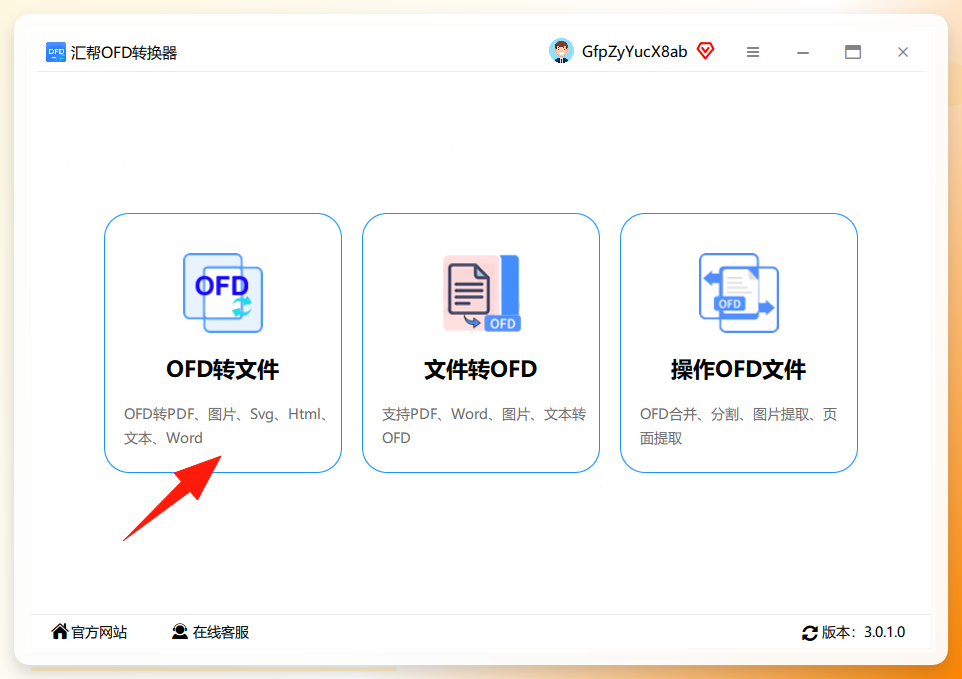Open the 在线客服 link
Viewport: 962px width, 679px height.
[x=221, y=632]
